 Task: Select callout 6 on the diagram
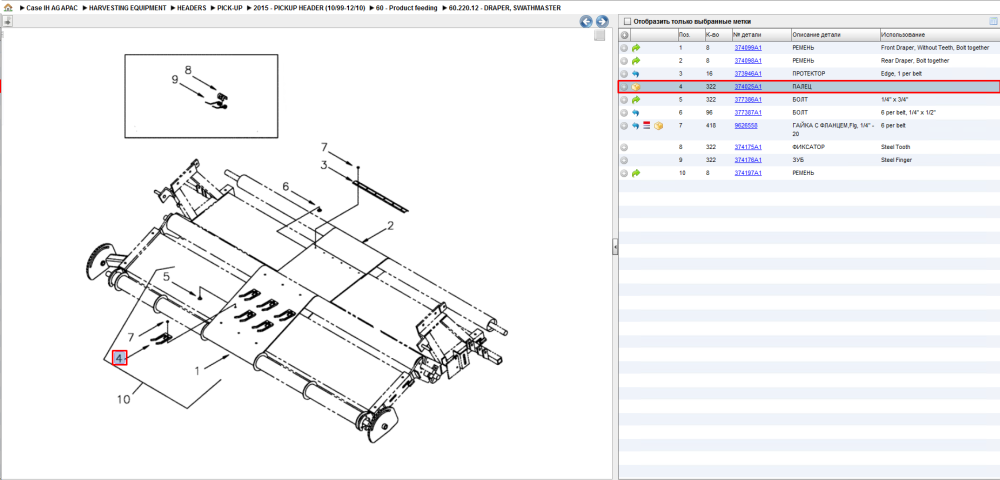286,186
